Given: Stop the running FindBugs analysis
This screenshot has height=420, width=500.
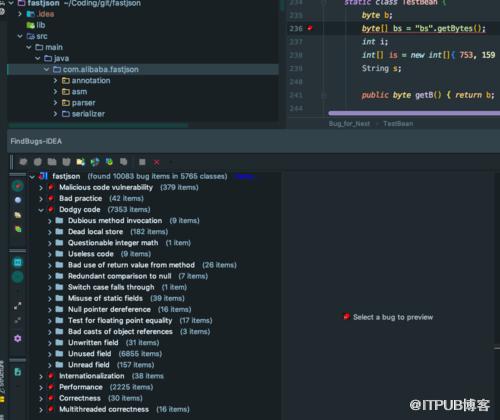Looking at the screenshot, I should click(142, 162).
